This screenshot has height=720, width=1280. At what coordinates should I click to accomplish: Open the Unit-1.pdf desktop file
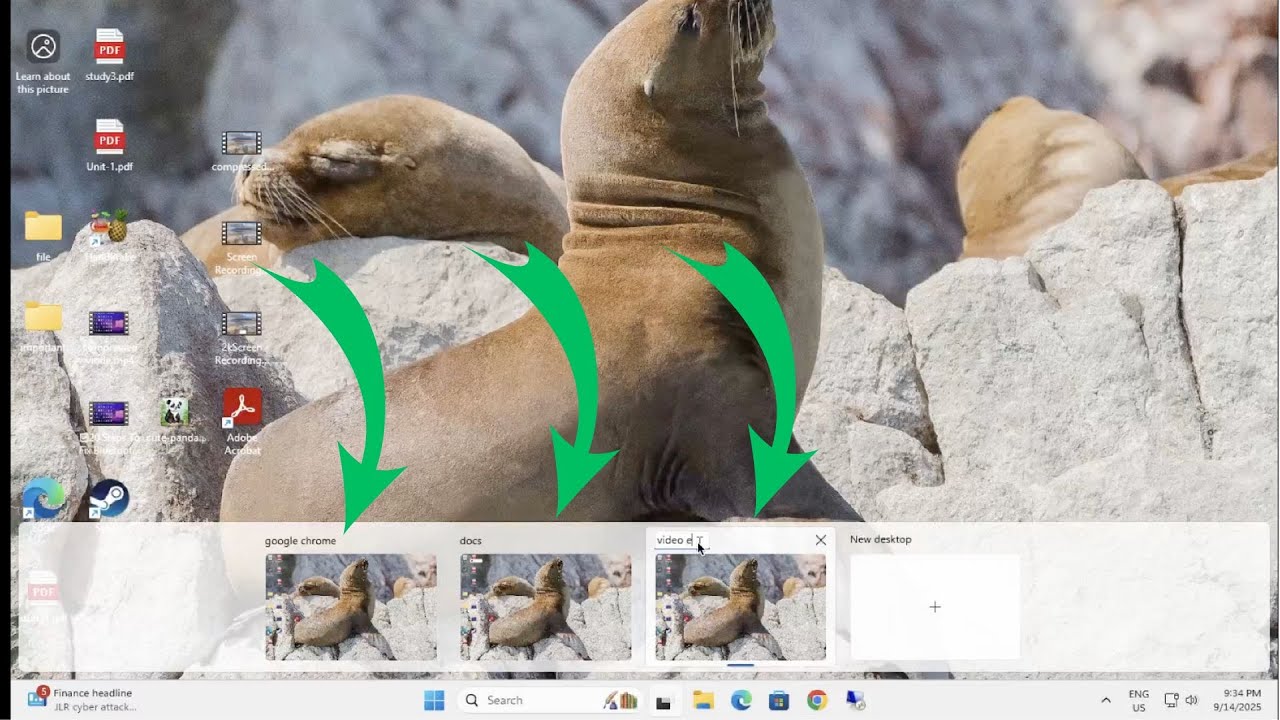pyautogui.click(x=109, y=146)
